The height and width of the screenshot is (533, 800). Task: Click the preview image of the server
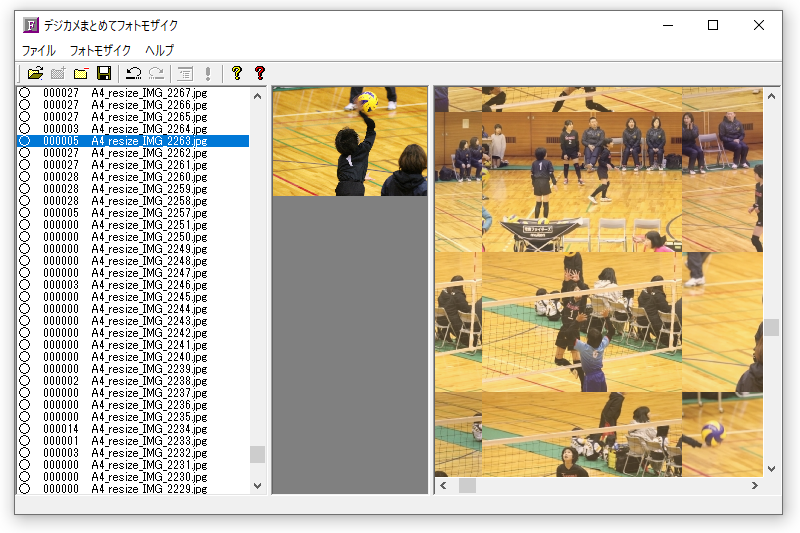click(350, 141)
